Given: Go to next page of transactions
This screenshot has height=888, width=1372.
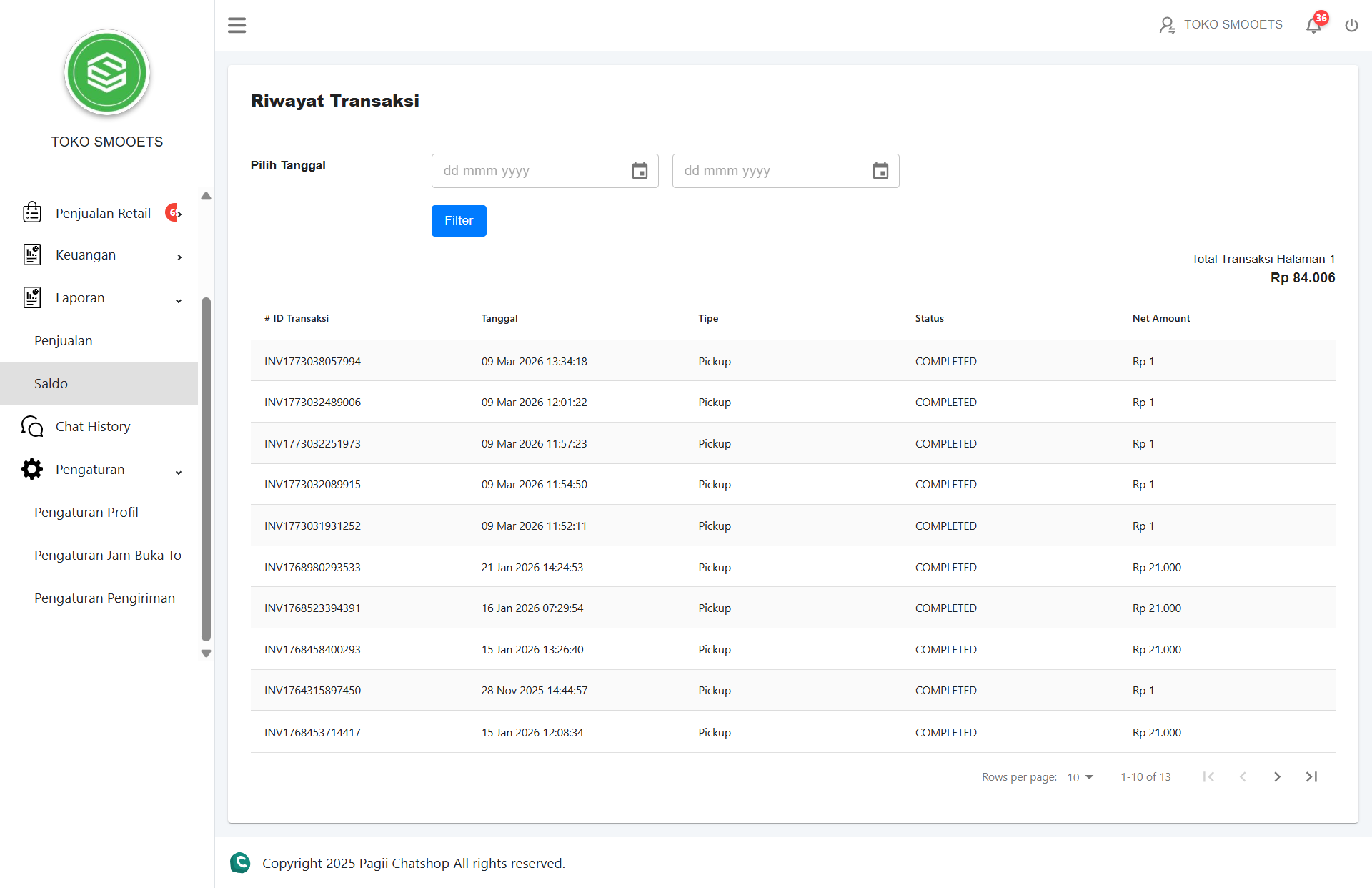Looking at the screenshot, I should coord(1277,777).
